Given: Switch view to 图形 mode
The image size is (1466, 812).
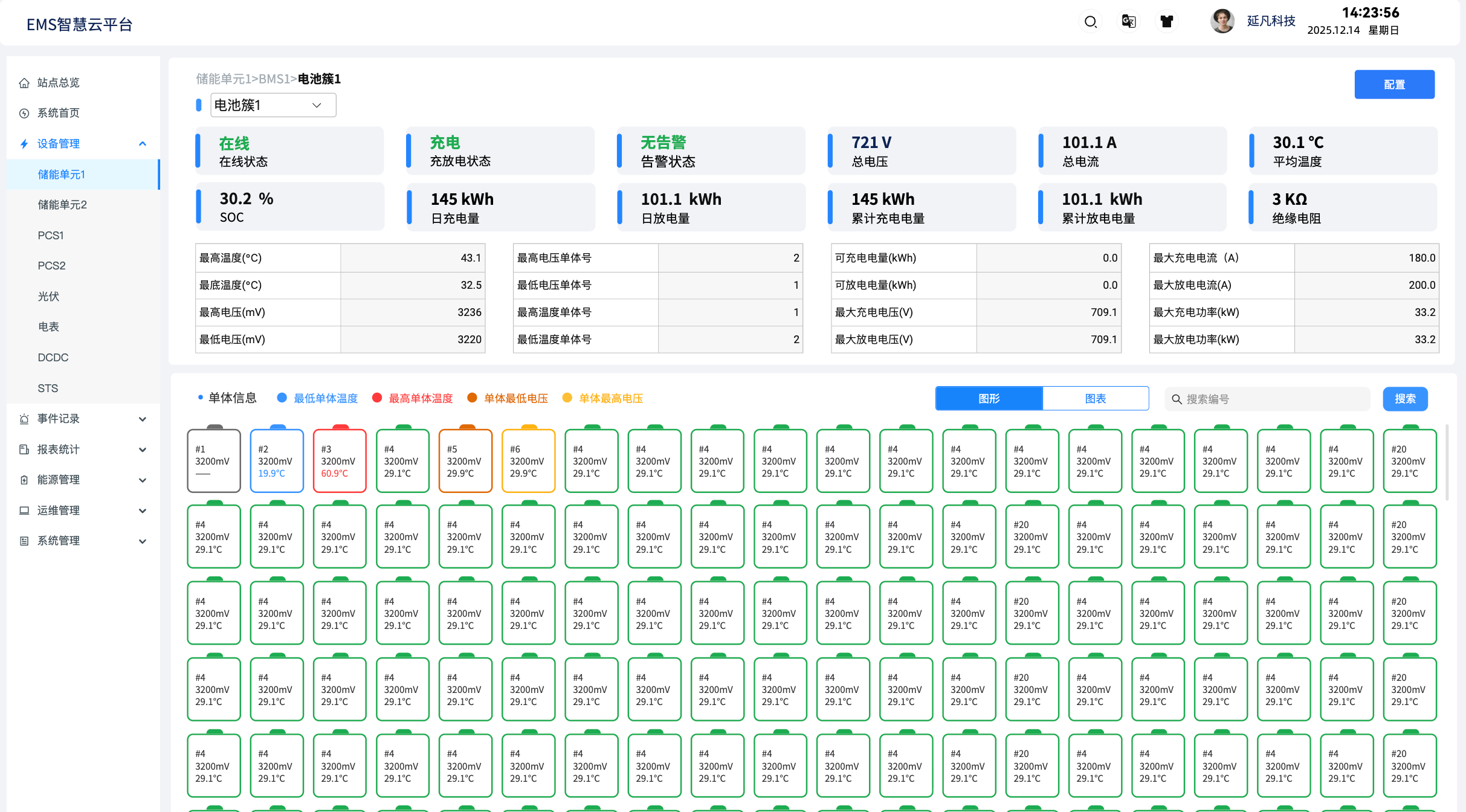Looking at the screenshot, I should 989,399.
